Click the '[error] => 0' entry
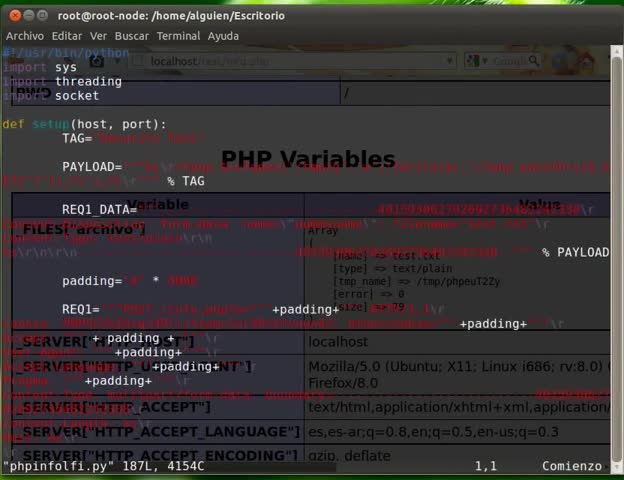The image size is (624, 480). pyautogui.click(x=369, y=294)
